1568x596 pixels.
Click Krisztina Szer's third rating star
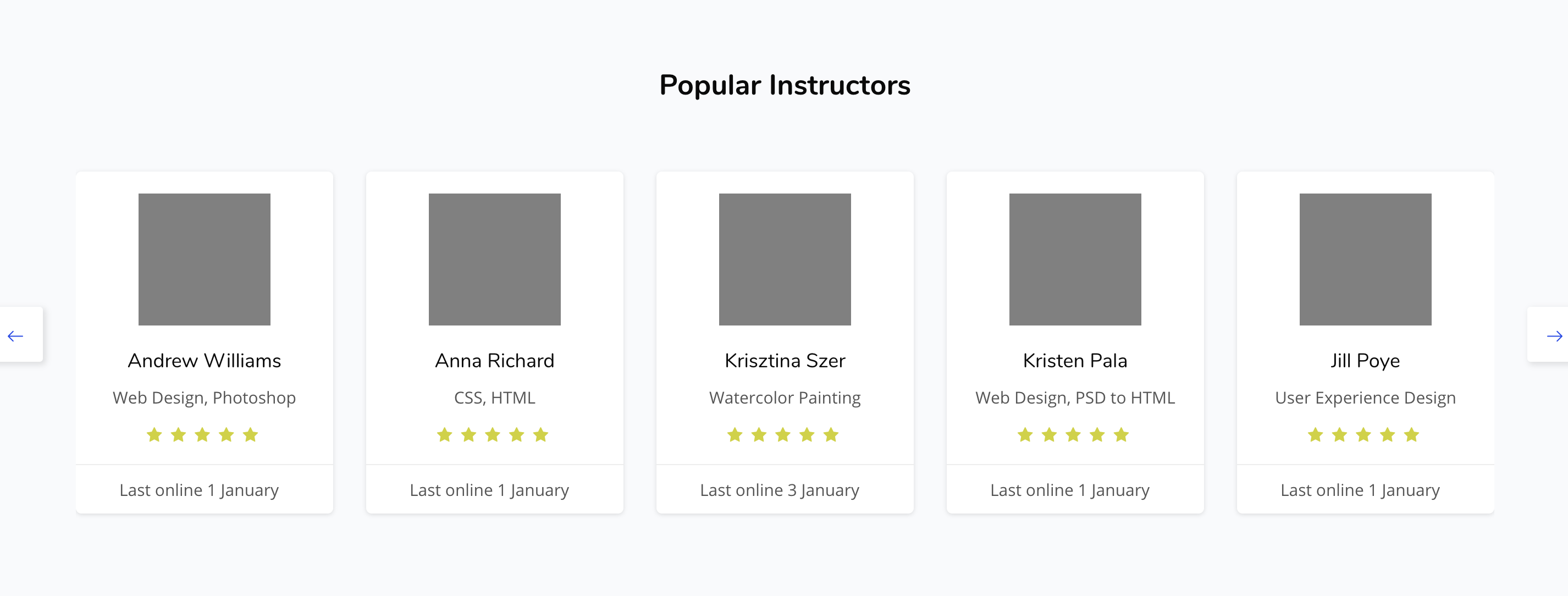pos(783,435)
